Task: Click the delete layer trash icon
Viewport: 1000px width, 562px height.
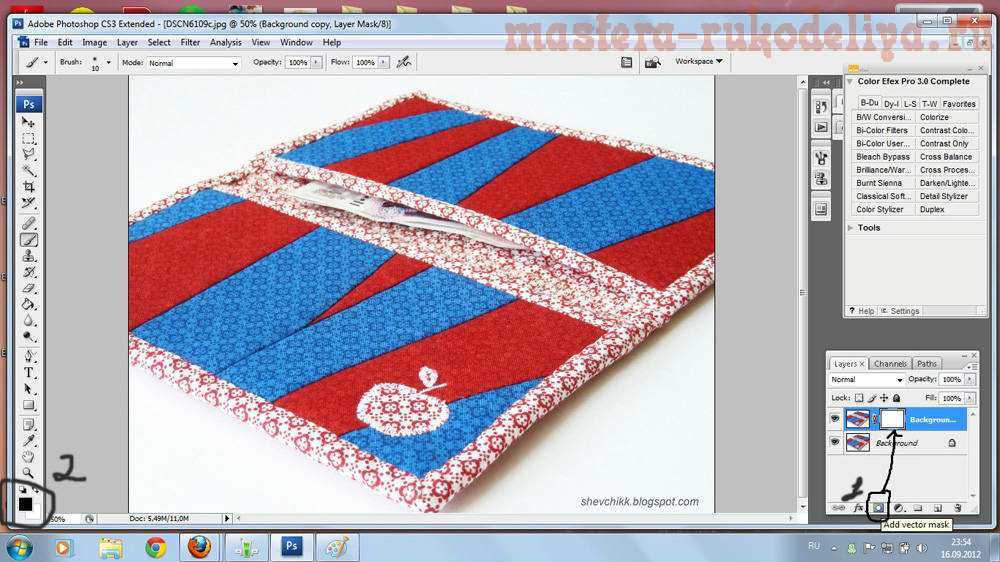Action: pos(957,508)
